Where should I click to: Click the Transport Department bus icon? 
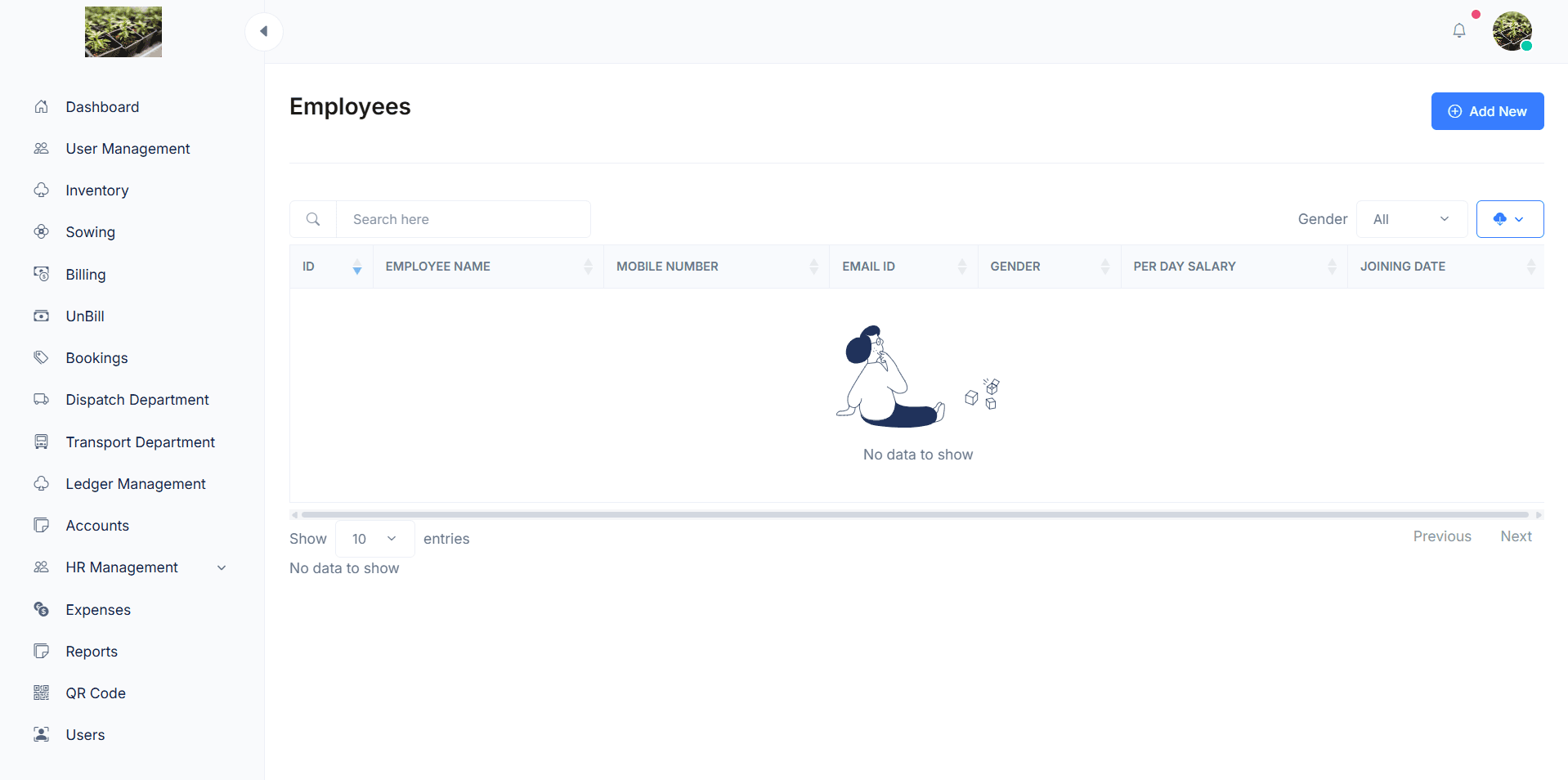point(42,442)
